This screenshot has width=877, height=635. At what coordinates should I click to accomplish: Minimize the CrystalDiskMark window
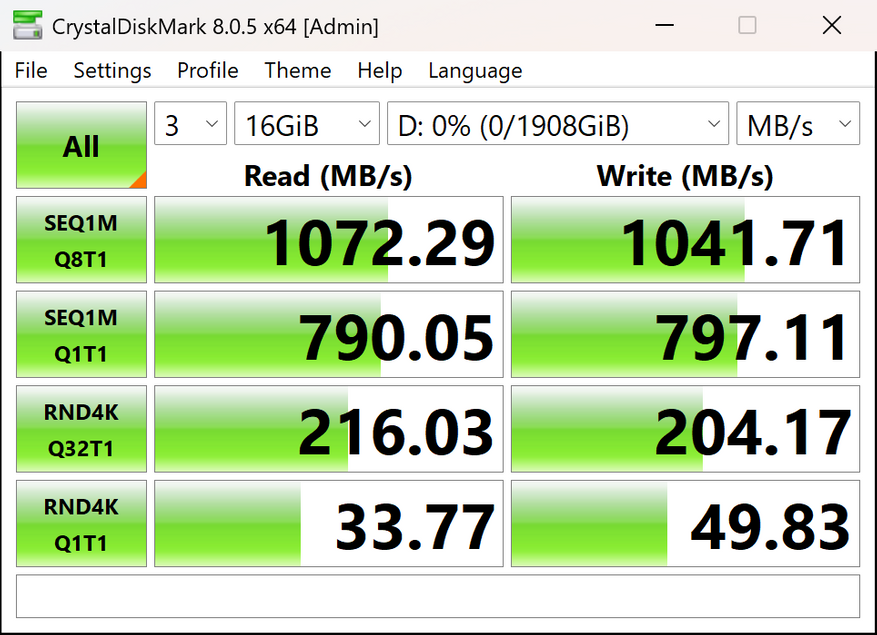tap(664, 25)
